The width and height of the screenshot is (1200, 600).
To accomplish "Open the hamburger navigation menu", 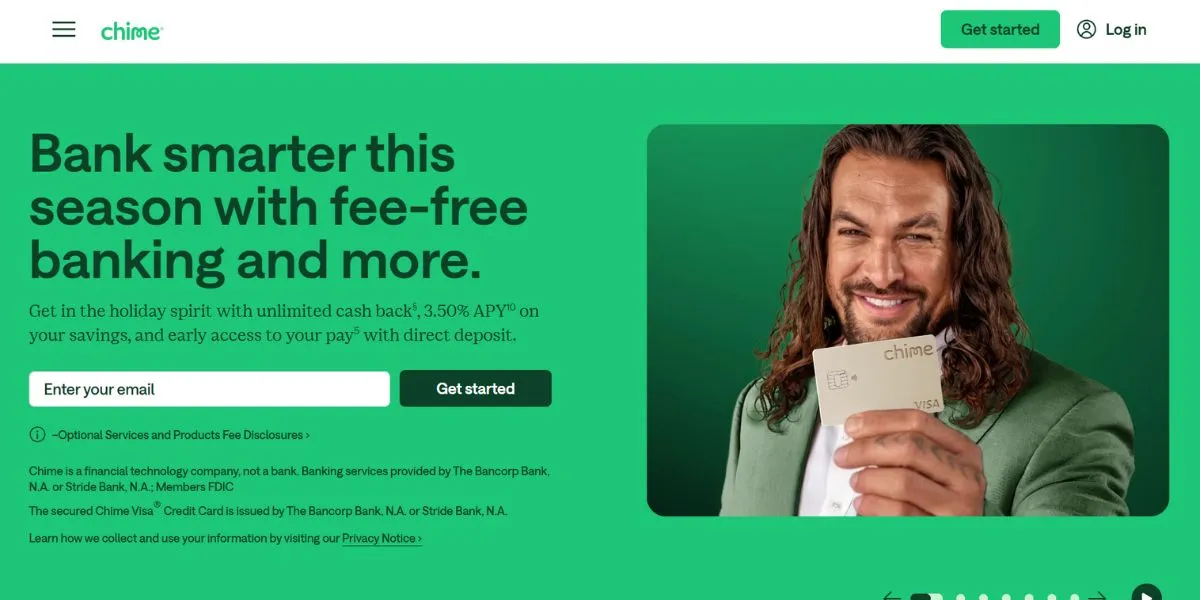I will [x=64, y=29].
